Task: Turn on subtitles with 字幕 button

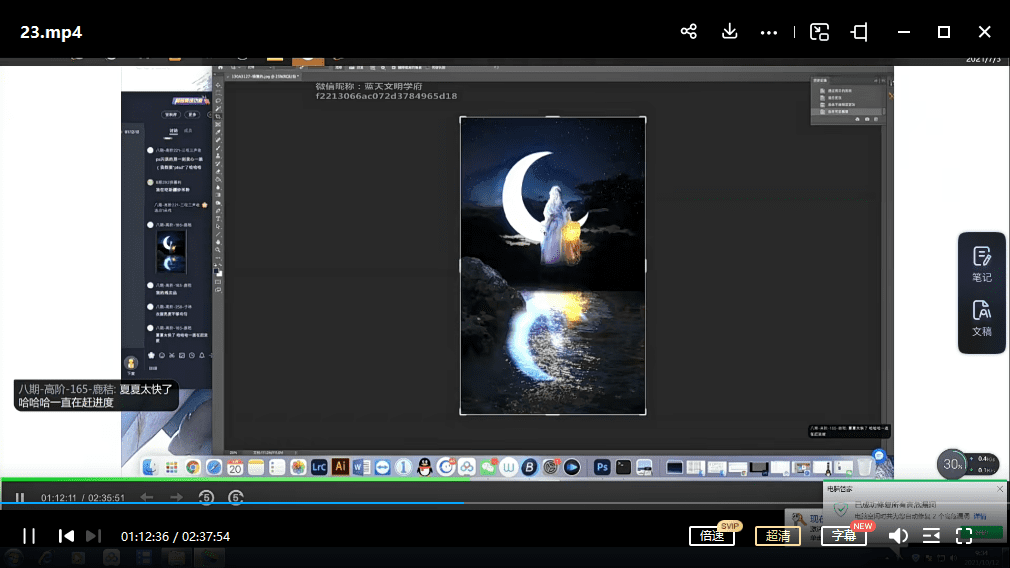Action: point(843,536)
